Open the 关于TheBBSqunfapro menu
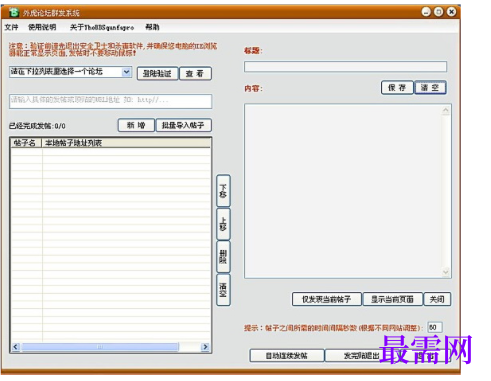 102,27
